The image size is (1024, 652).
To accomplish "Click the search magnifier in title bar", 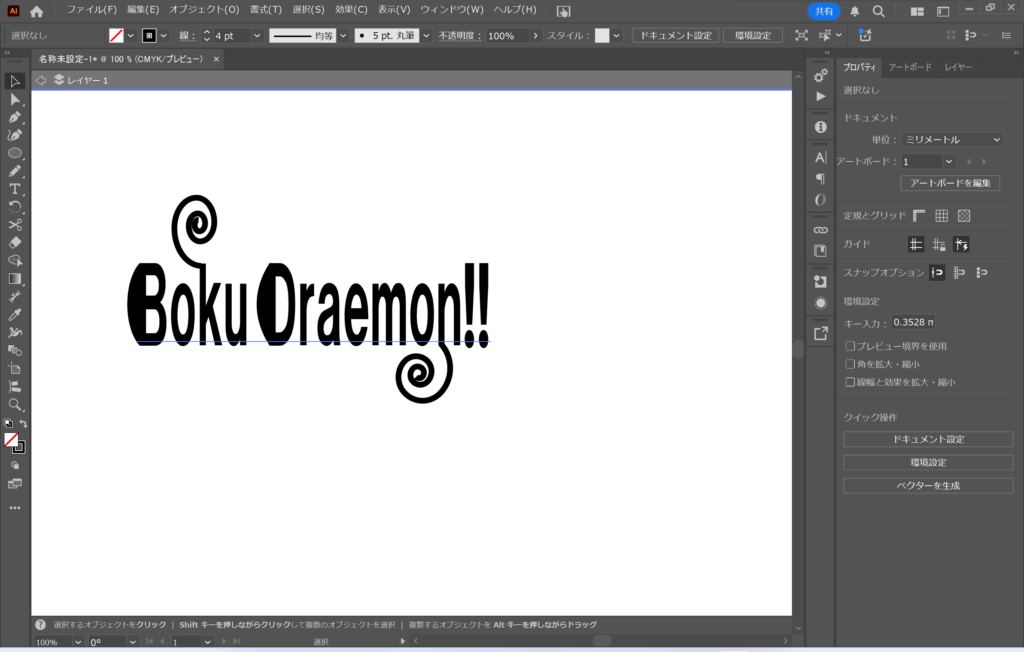I will pos(878,11).
